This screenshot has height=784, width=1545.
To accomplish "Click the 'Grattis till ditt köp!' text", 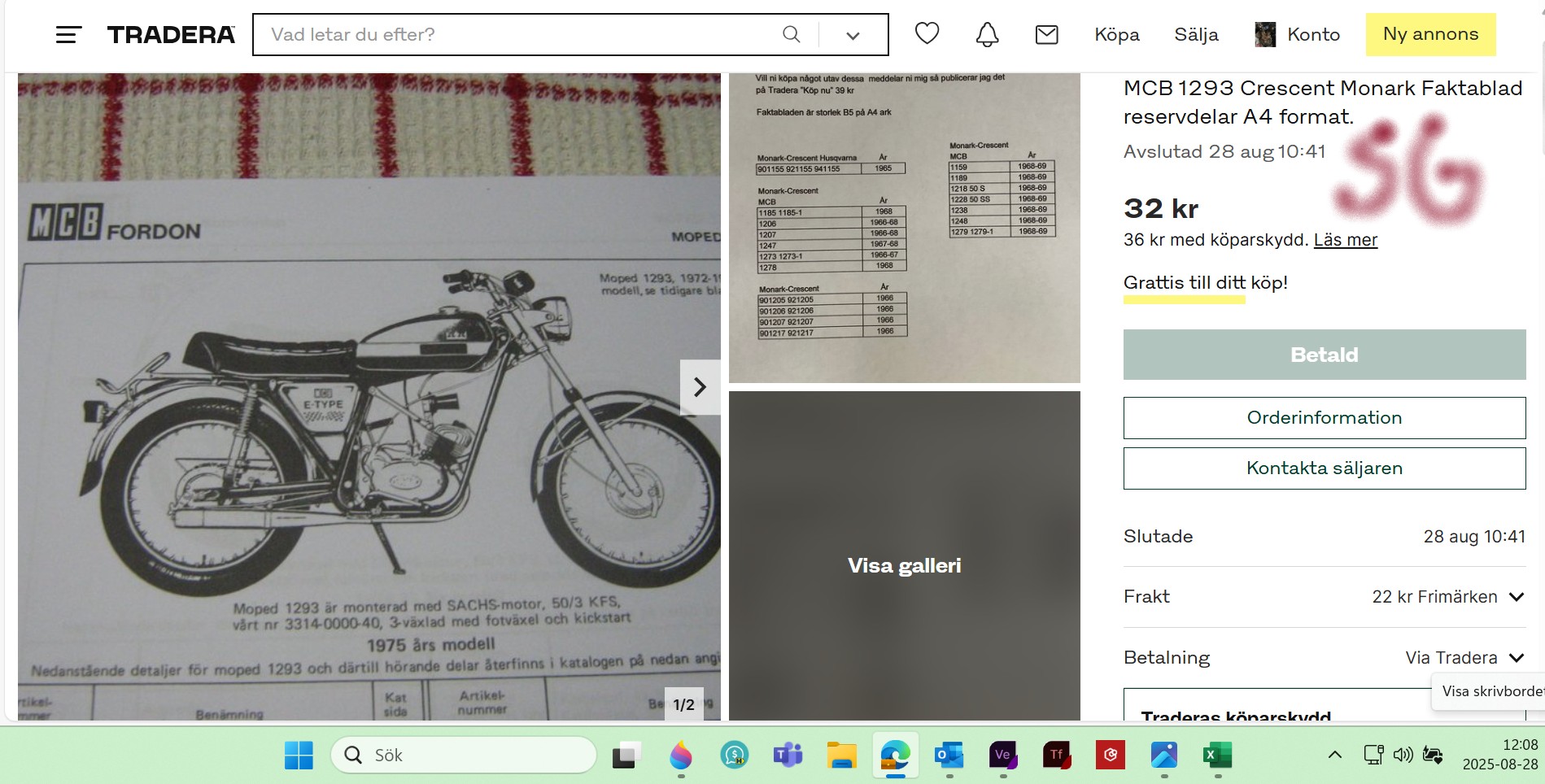I will (1205, 283).
